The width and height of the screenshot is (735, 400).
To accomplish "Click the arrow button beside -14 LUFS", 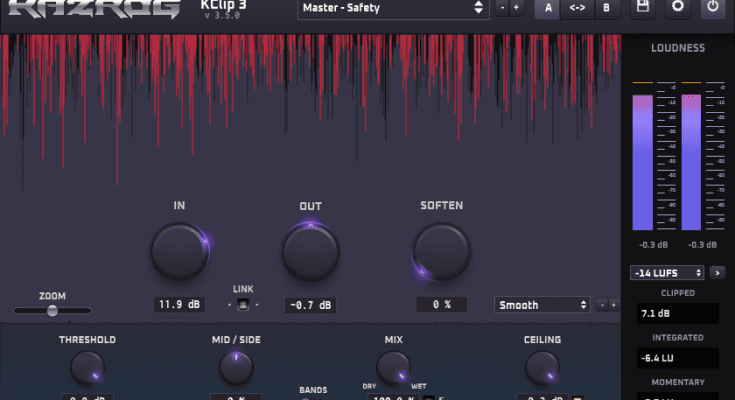I will tap(716, 272).
